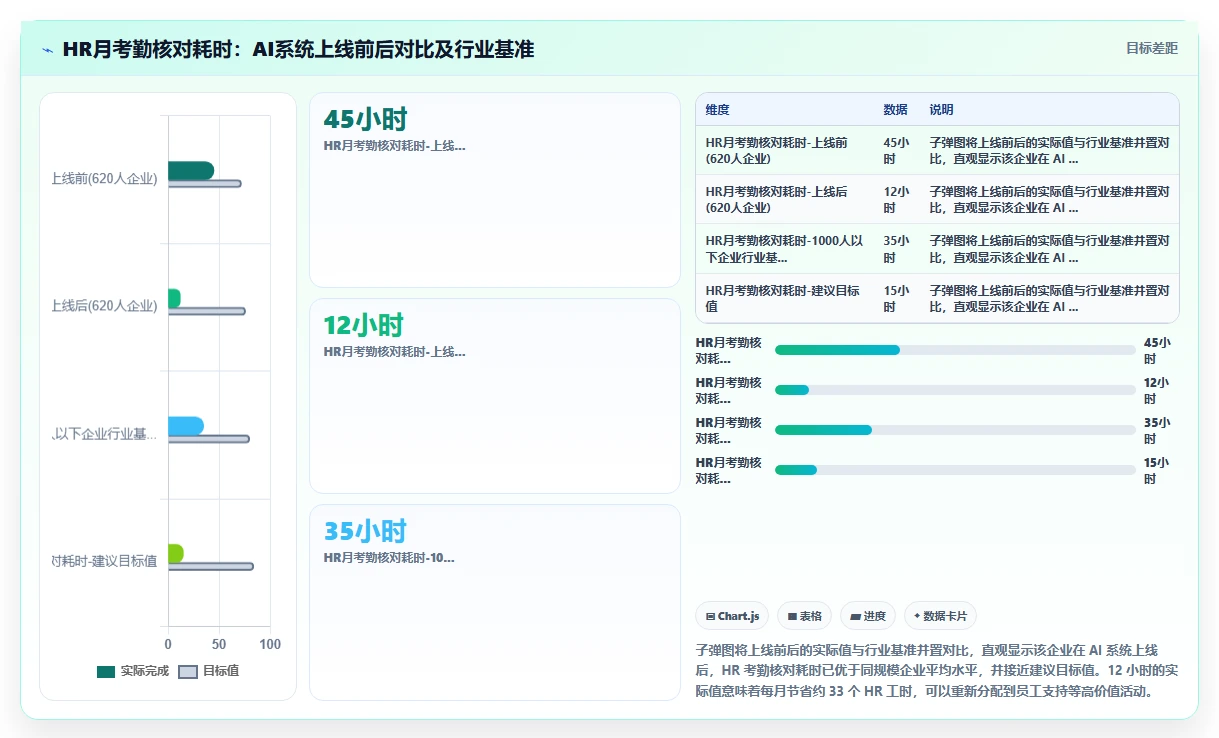The image size is (1219, 738).
Task: Select table cell HR月考勤核对耗时-1000人以下企业行业基...
Action: coord(784,249)
